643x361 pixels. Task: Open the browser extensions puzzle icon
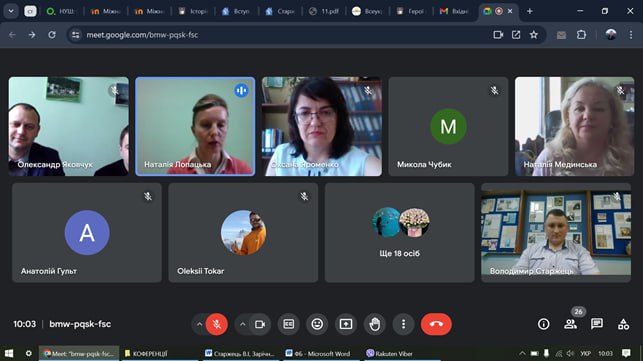tap(581, 35)
